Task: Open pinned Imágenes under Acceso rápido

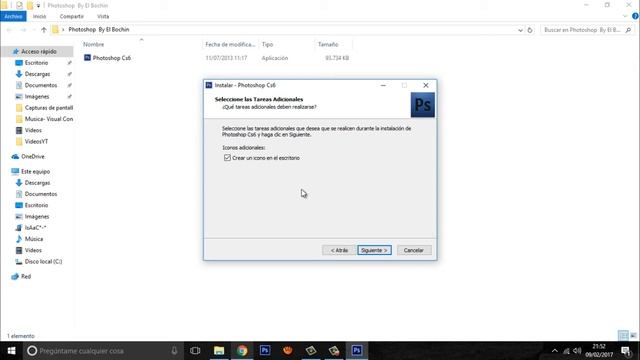Action: [37, 96]
